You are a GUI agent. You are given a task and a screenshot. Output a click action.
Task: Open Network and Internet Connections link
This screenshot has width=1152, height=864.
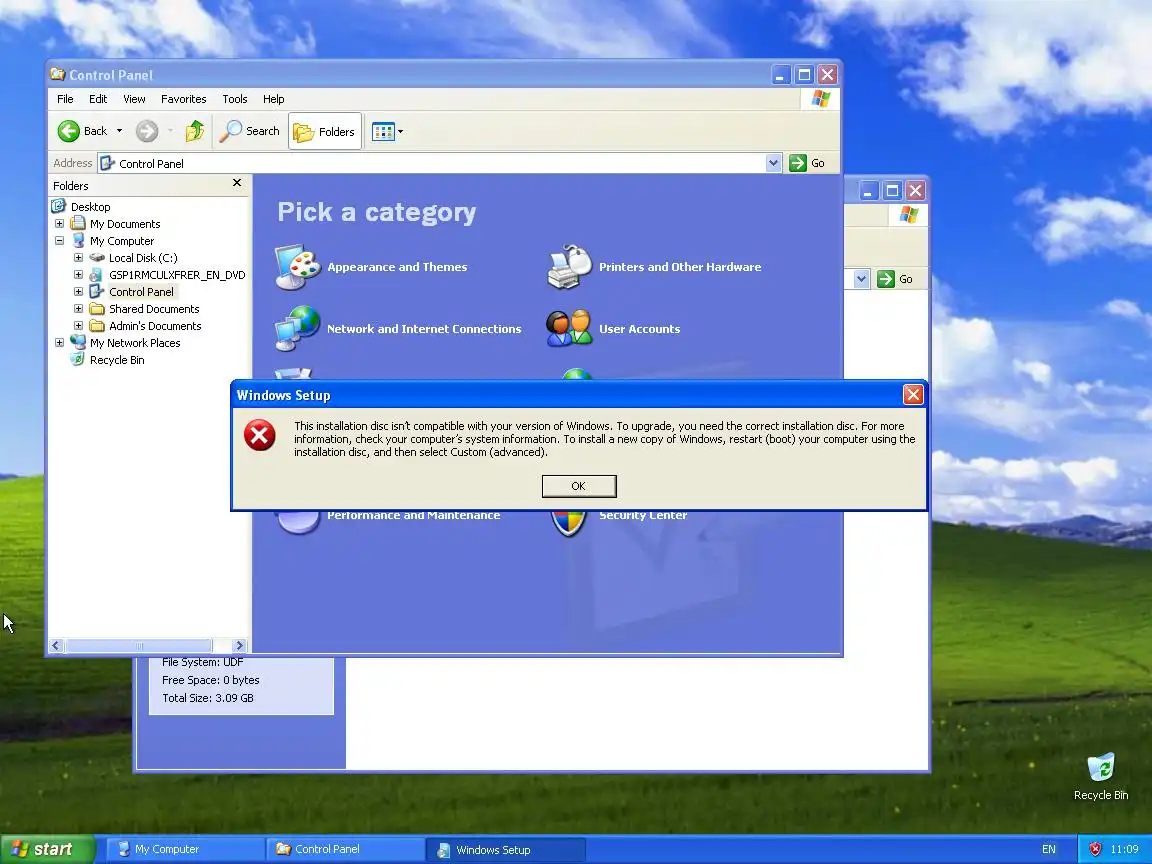click(x=424, y=329)
